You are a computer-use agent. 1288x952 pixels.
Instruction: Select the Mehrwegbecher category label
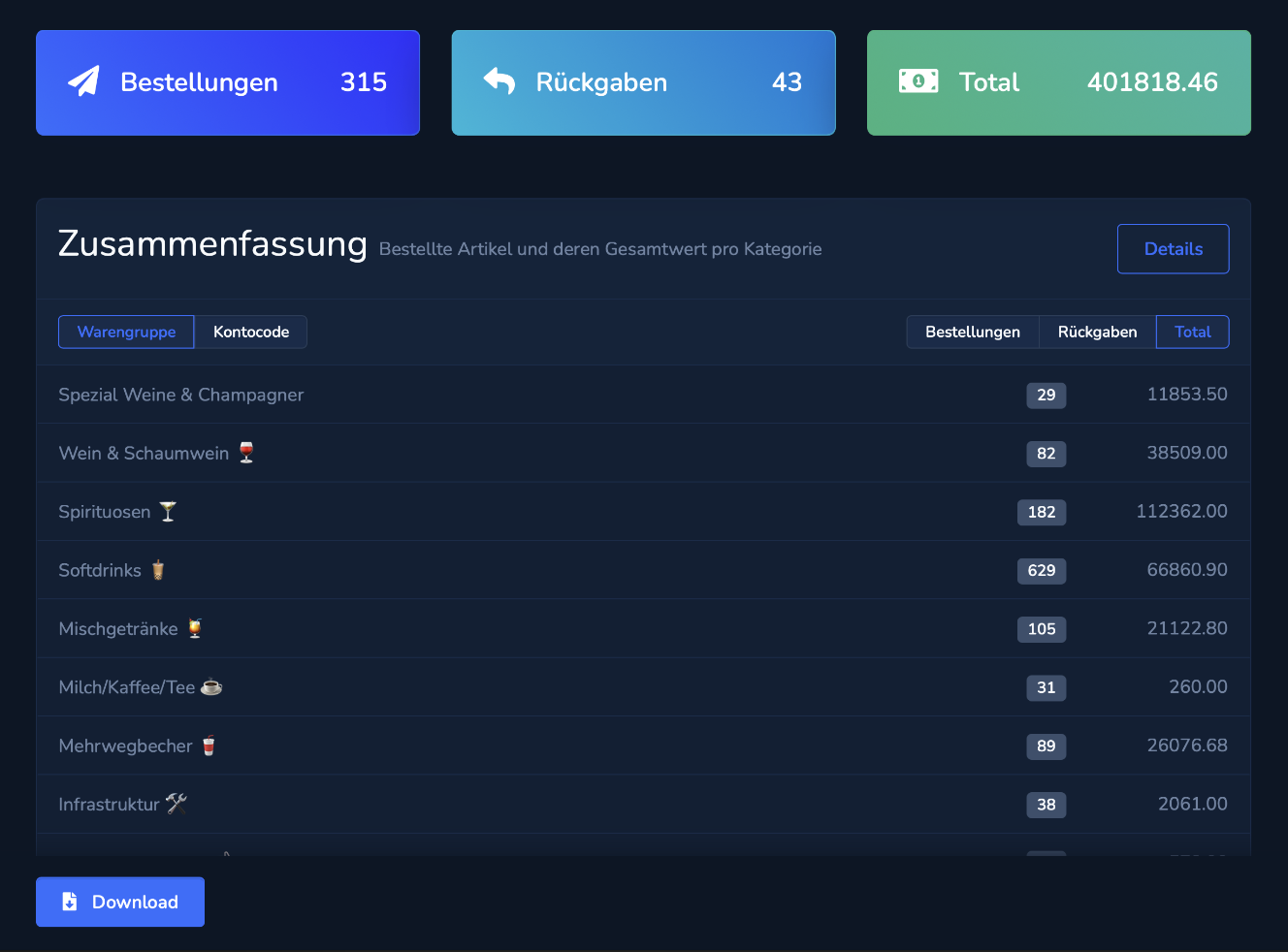[x=126, y=746]
